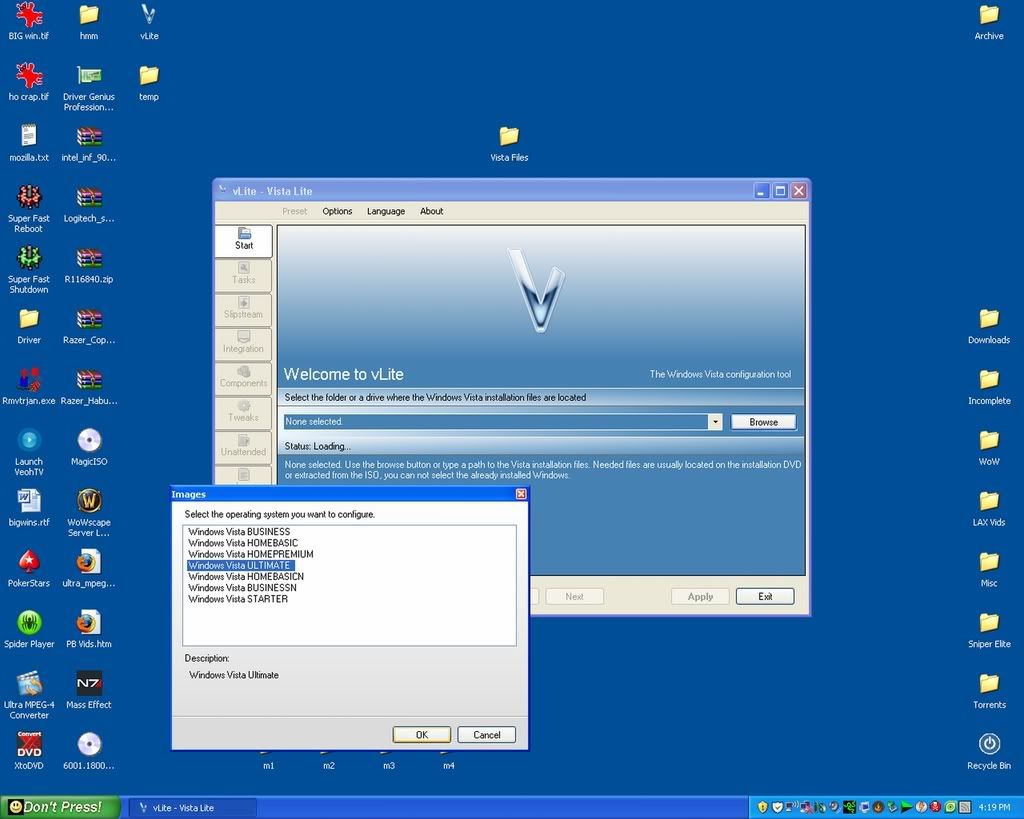Open the PokerStars desktop icon
Screen dimensions: 1024x819
tap(29, 562)
